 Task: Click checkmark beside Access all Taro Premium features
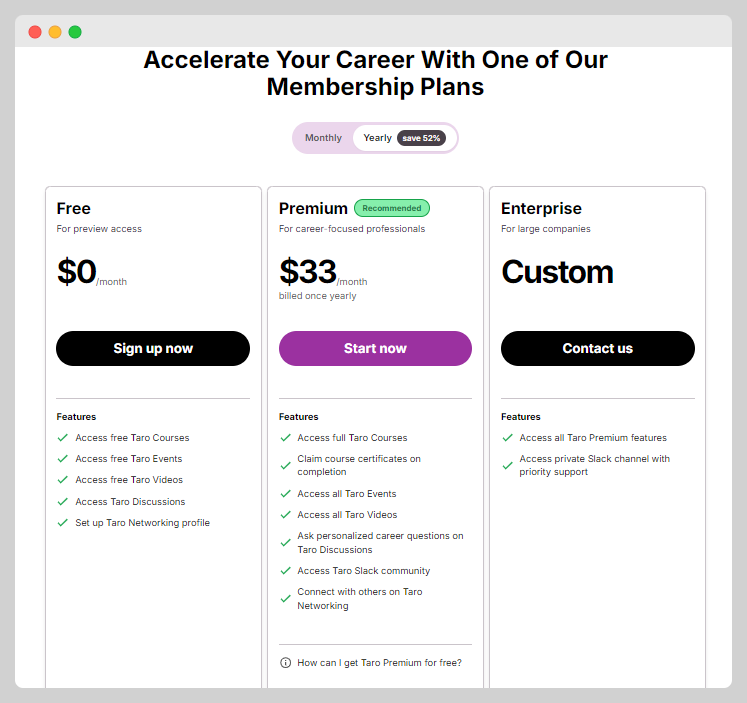tap(508, 438)
